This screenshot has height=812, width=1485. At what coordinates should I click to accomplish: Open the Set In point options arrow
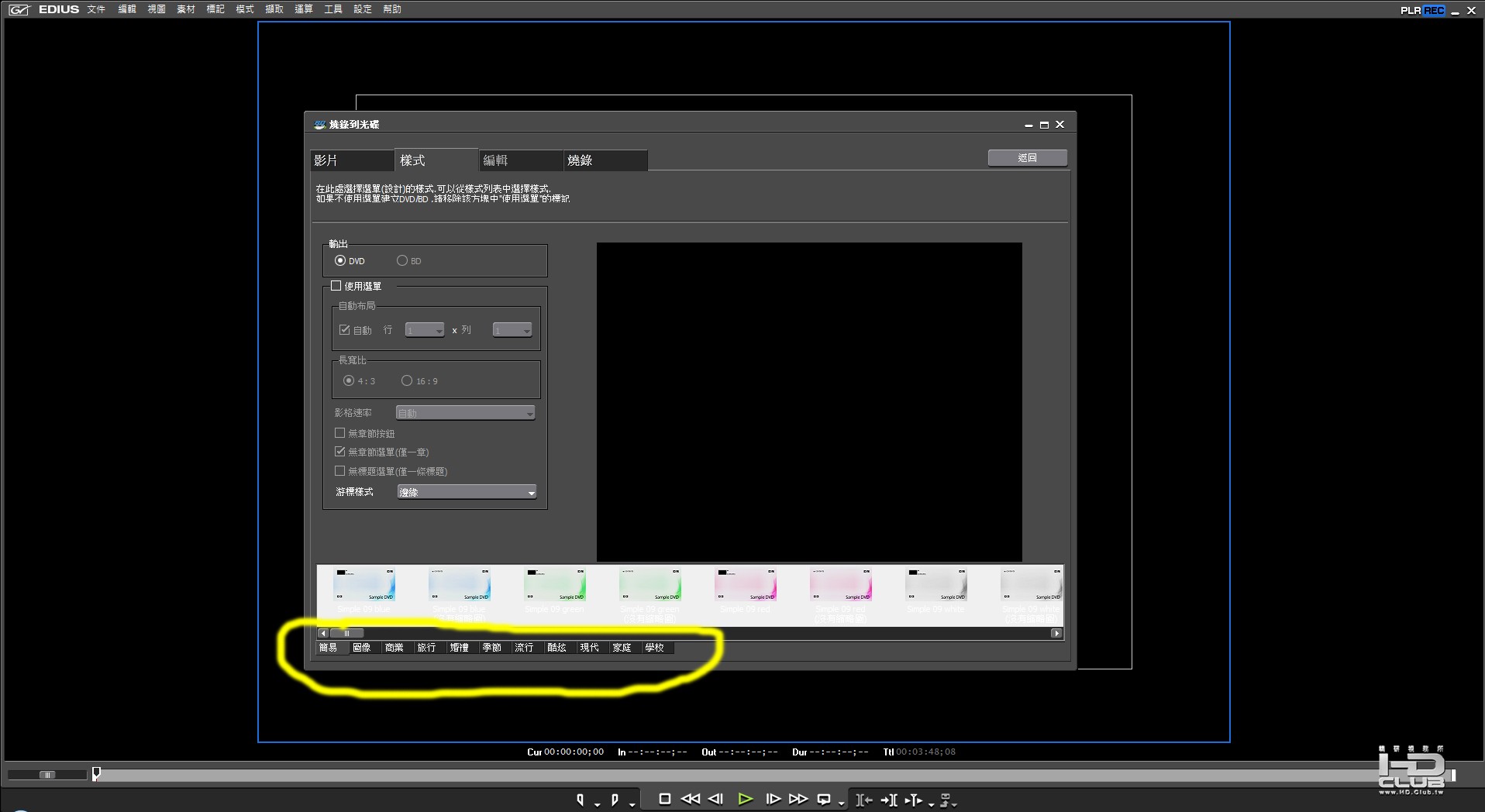pos(597,804)
